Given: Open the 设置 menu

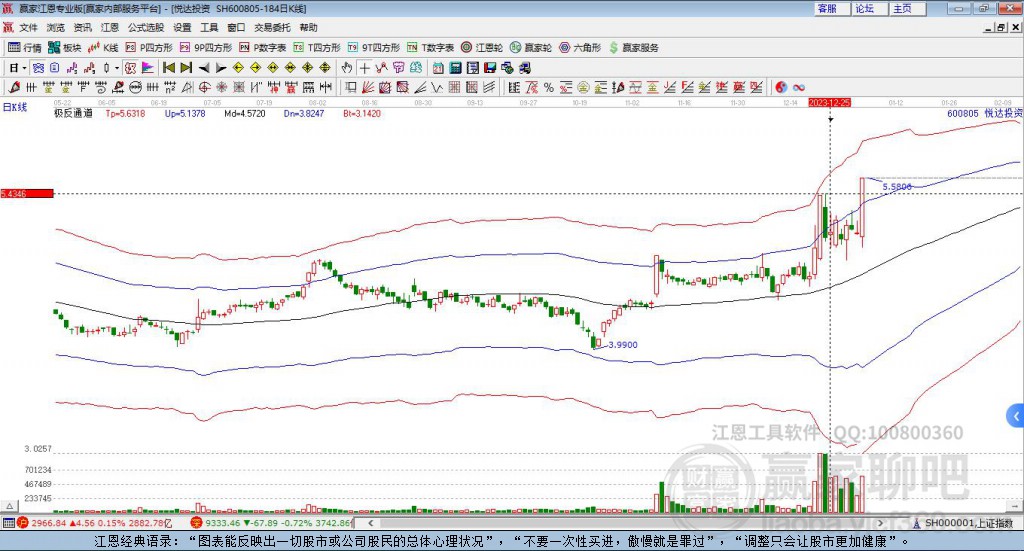Looking at the screenshot, I should [x=182, y=27].
